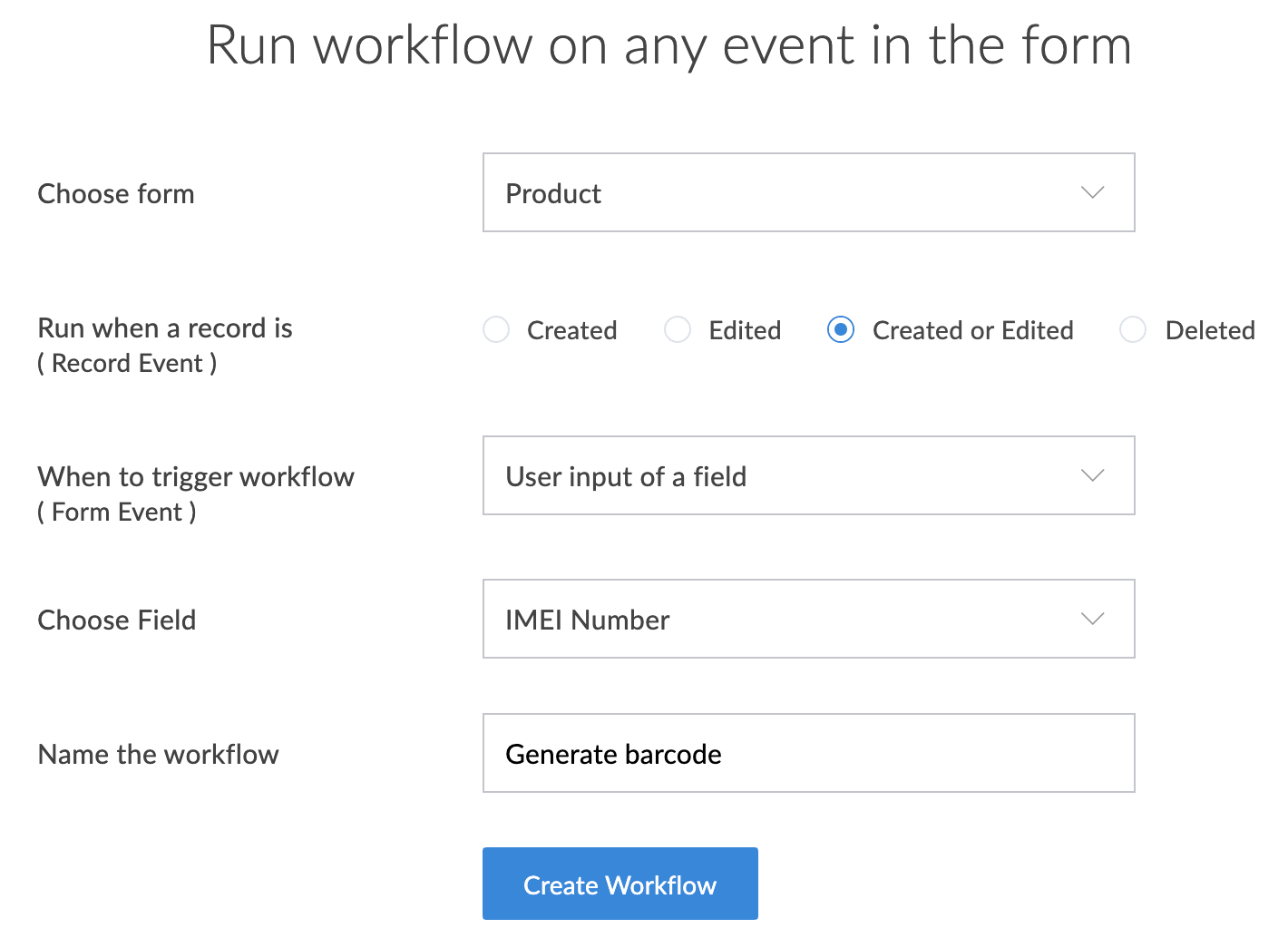The width and height of the screenshot is (1288, 938).
Task: Click the Choose Field label
Action: tap(117, 620)
